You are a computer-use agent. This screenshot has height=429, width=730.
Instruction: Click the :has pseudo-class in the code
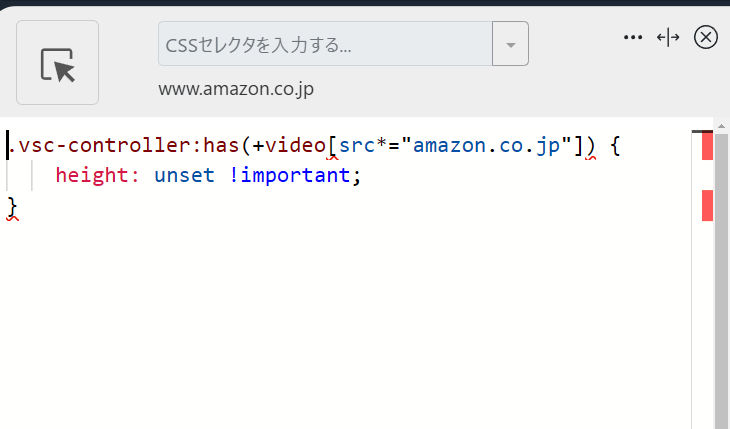pyautogui.click(x=221, y=145)
